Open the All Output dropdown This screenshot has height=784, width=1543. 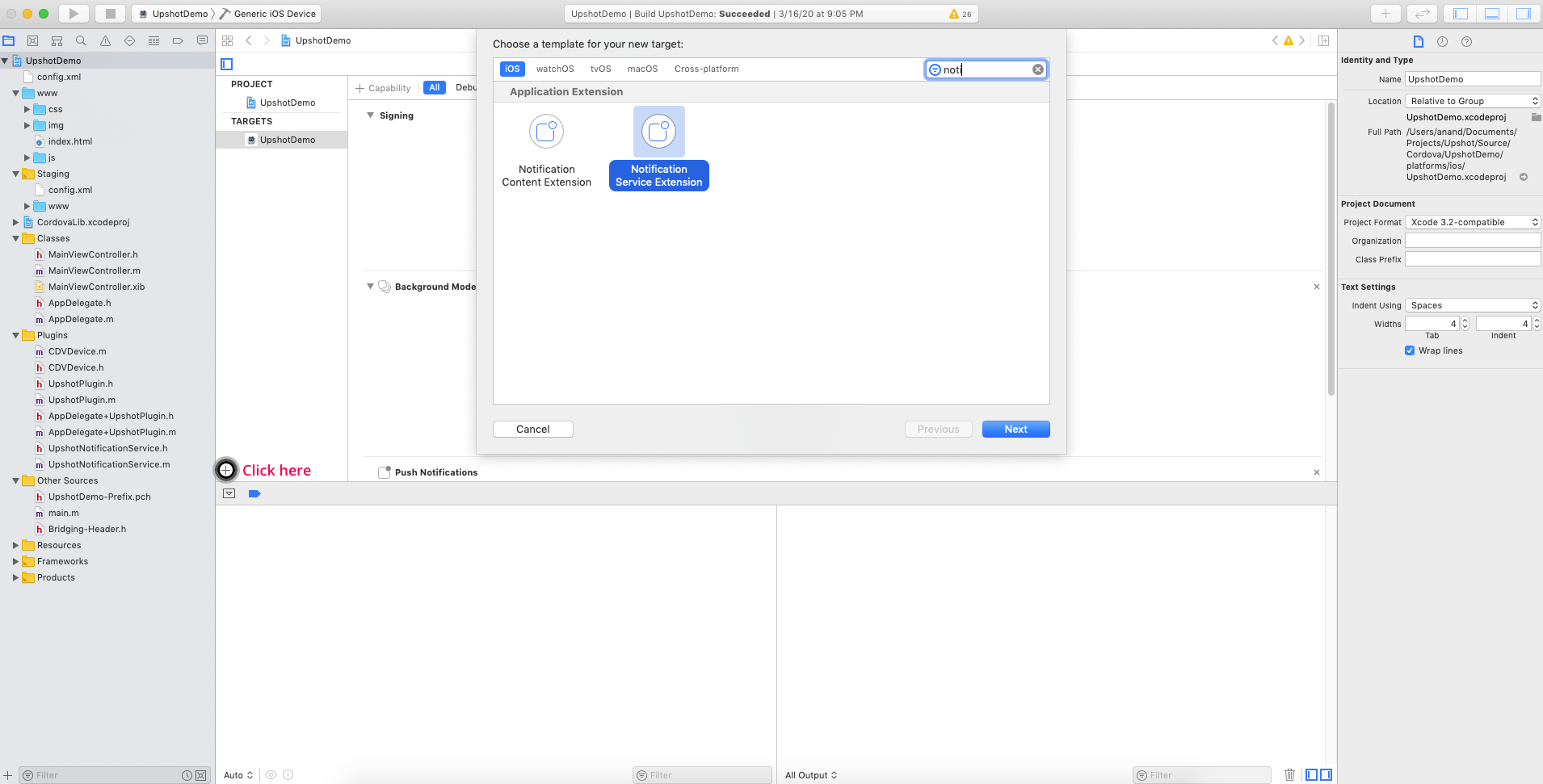811,775
